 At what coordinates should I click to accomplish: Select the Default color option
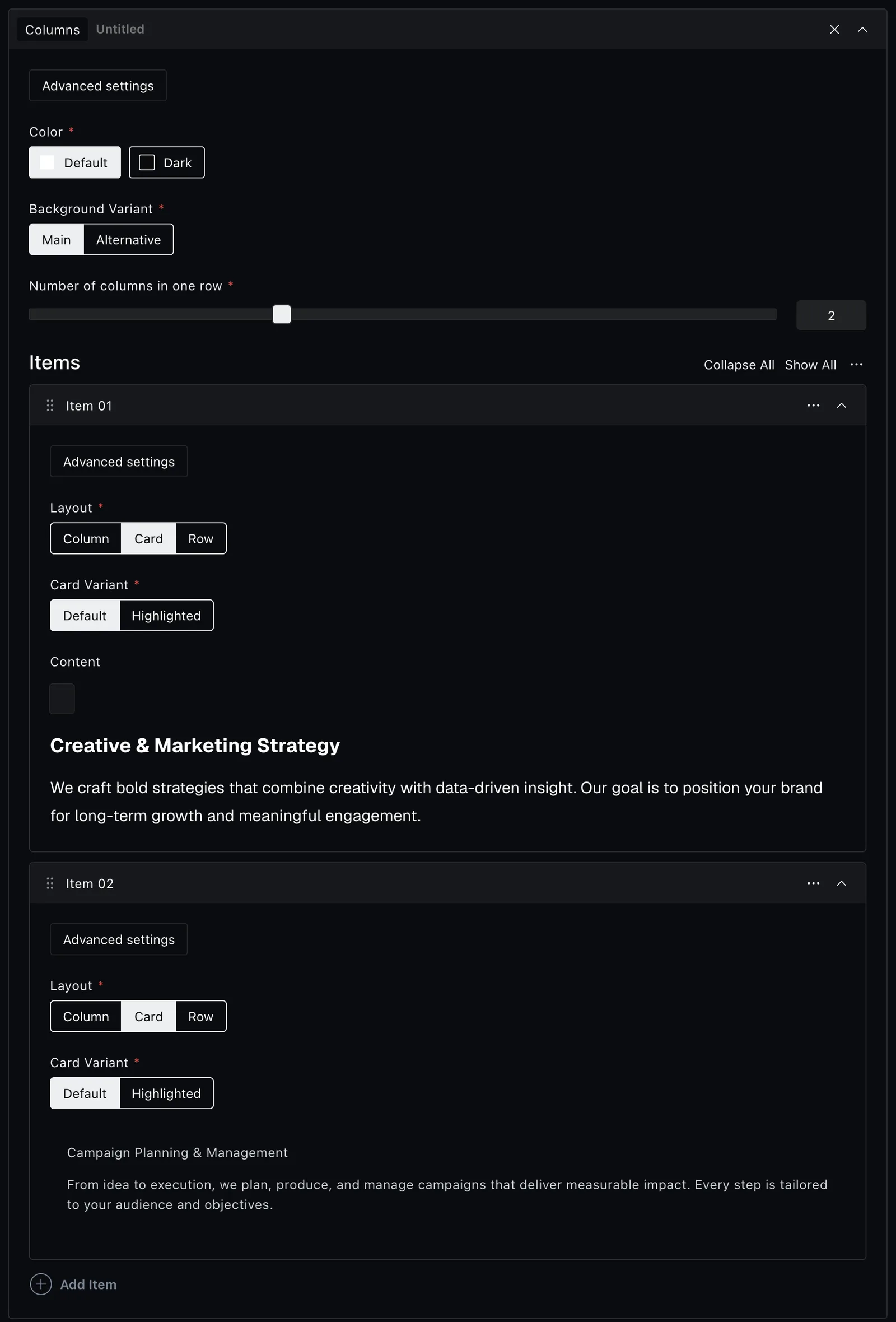tap(75, 162)
